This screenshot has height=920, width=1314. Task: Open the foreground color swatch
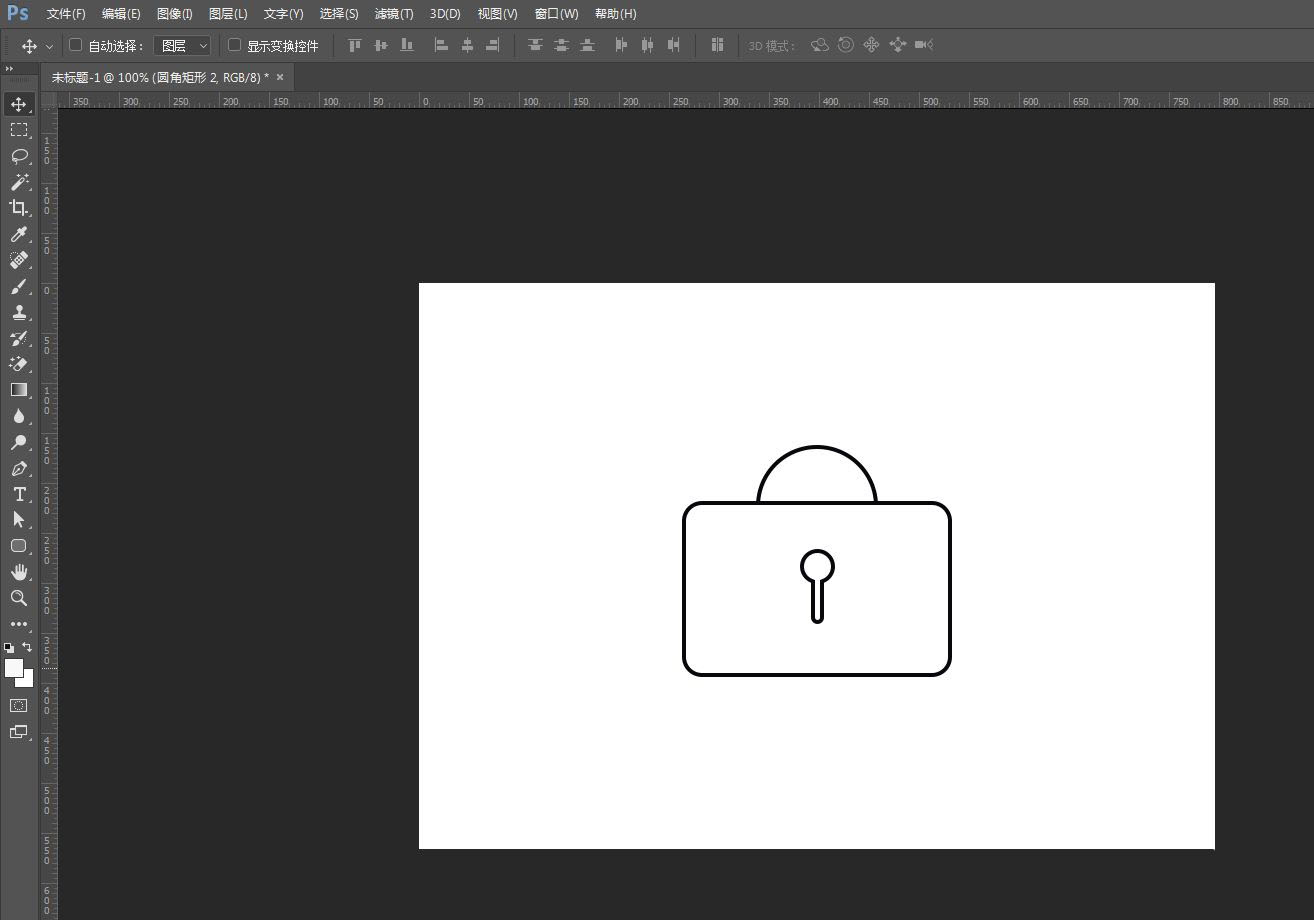[x=13, y=668]
